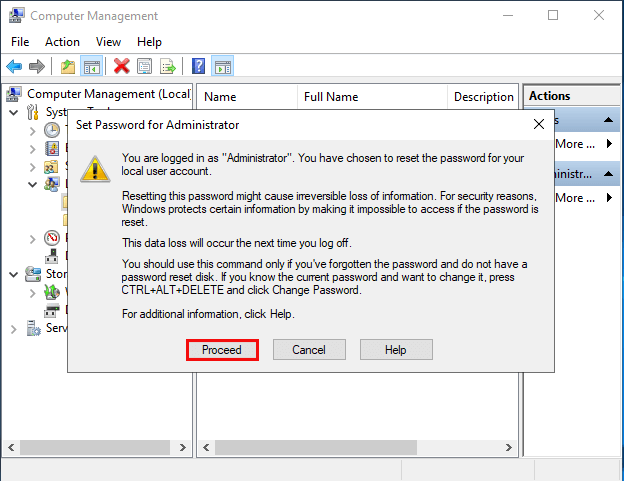
Task: Collapse the Storage tree node
Action: pyautogui.click(x=13, y=274)
